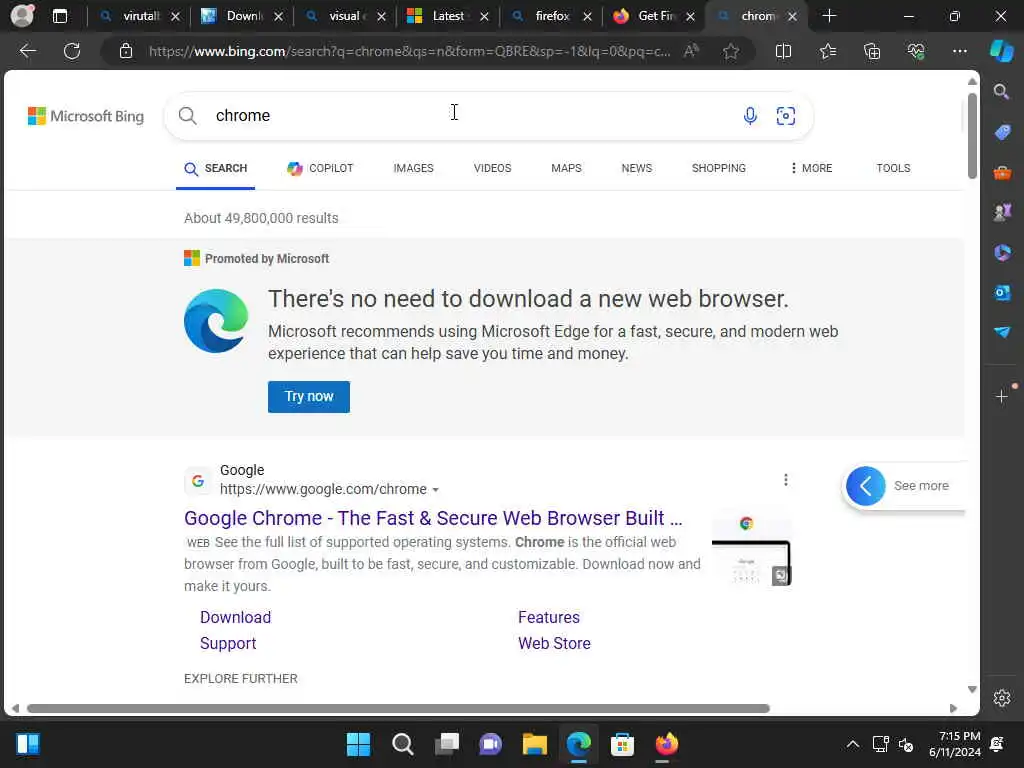Open the Edge profile avatar
Image resolution: width=1024 pixels, height=768 pixels.
pos(23,16)
